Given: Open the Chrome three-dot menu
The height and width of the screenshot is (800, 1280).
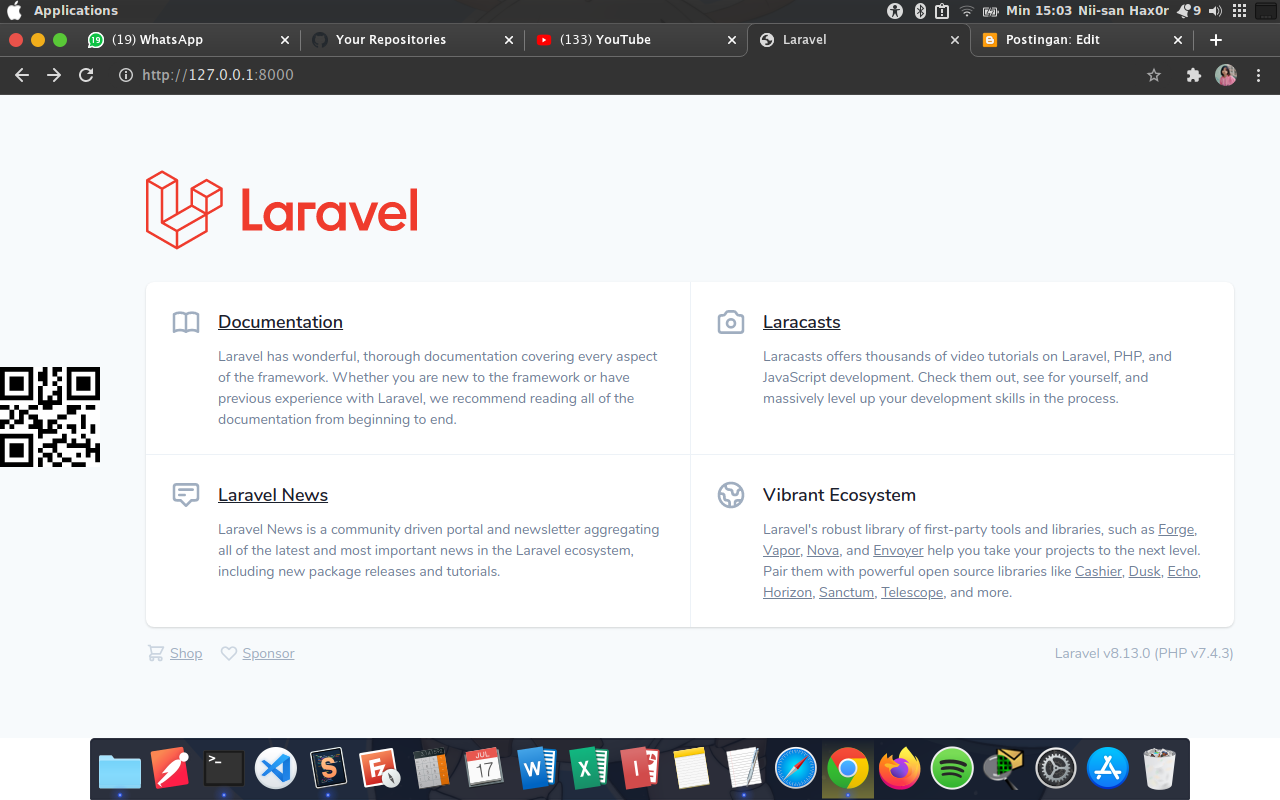Looking at the screenshot, I should pyautogui.click(x=1259, y=75).
